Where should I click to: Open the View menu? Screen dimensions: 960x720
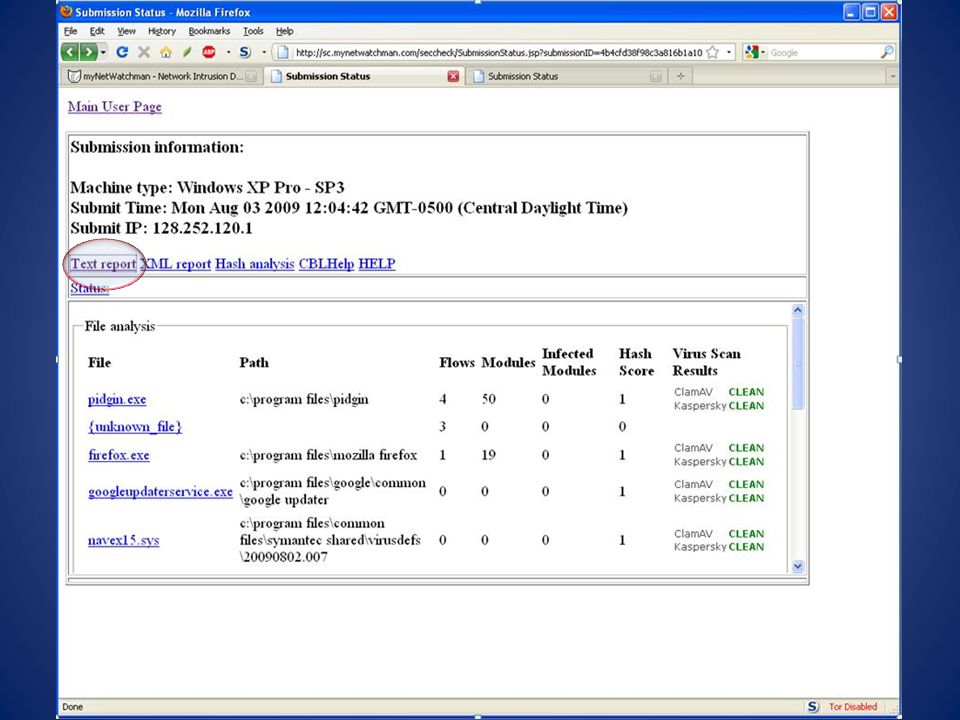pos(126,31)
